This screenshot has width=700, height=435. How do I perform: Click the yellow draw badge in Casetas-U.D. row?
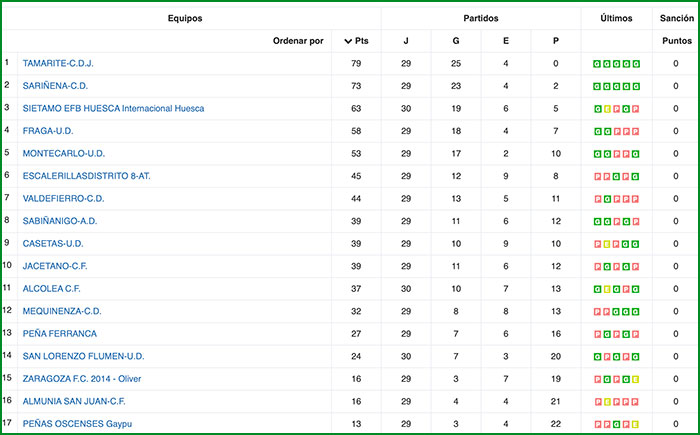(606, 244)
